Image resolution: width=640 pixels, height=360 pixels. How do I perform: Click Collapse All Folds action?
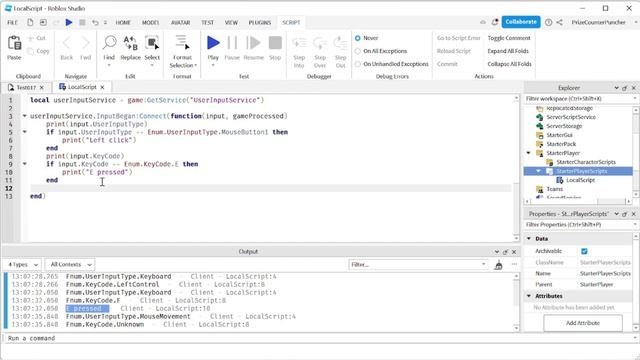coord(509,64)
